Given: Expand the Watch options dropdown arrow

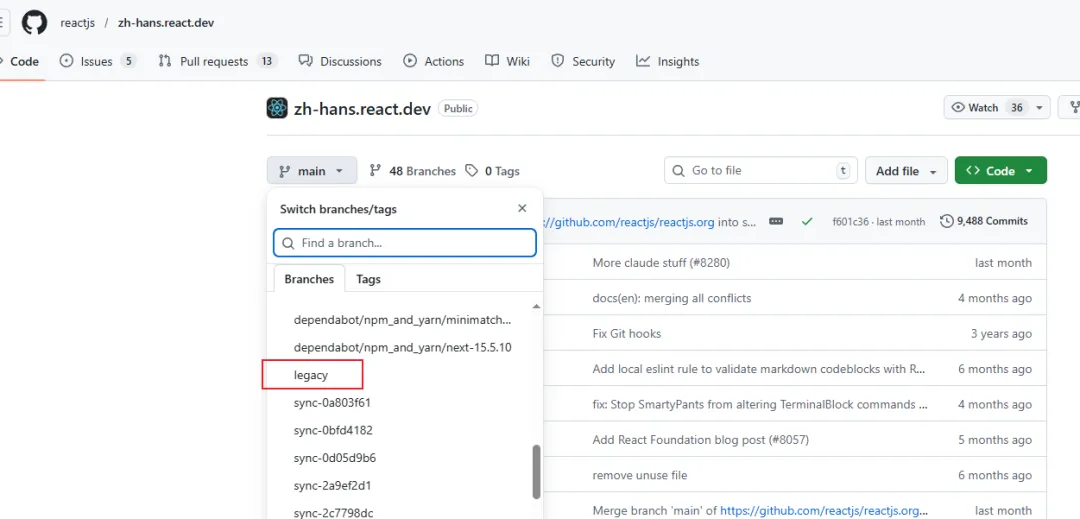Looking at the screenshot, I should pyautogui.click(x=1039, y=107).
